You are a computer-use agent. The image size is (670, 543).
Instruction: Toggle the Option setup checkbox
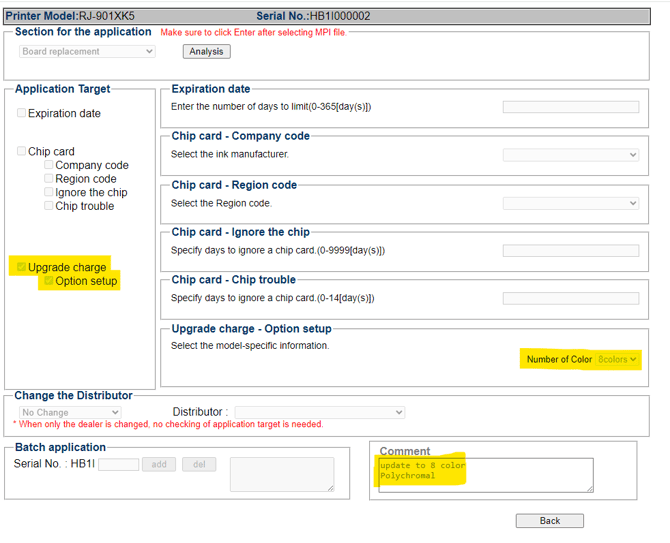click(48, 281)
